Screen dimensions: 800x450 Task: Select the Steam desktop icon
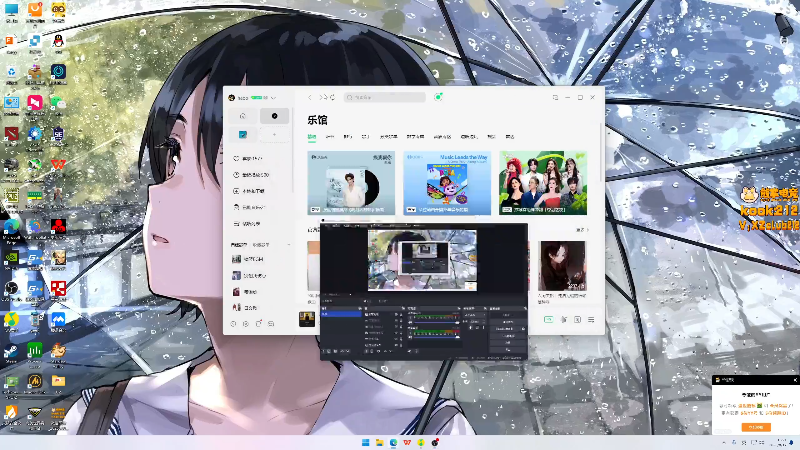coord(11,353)
